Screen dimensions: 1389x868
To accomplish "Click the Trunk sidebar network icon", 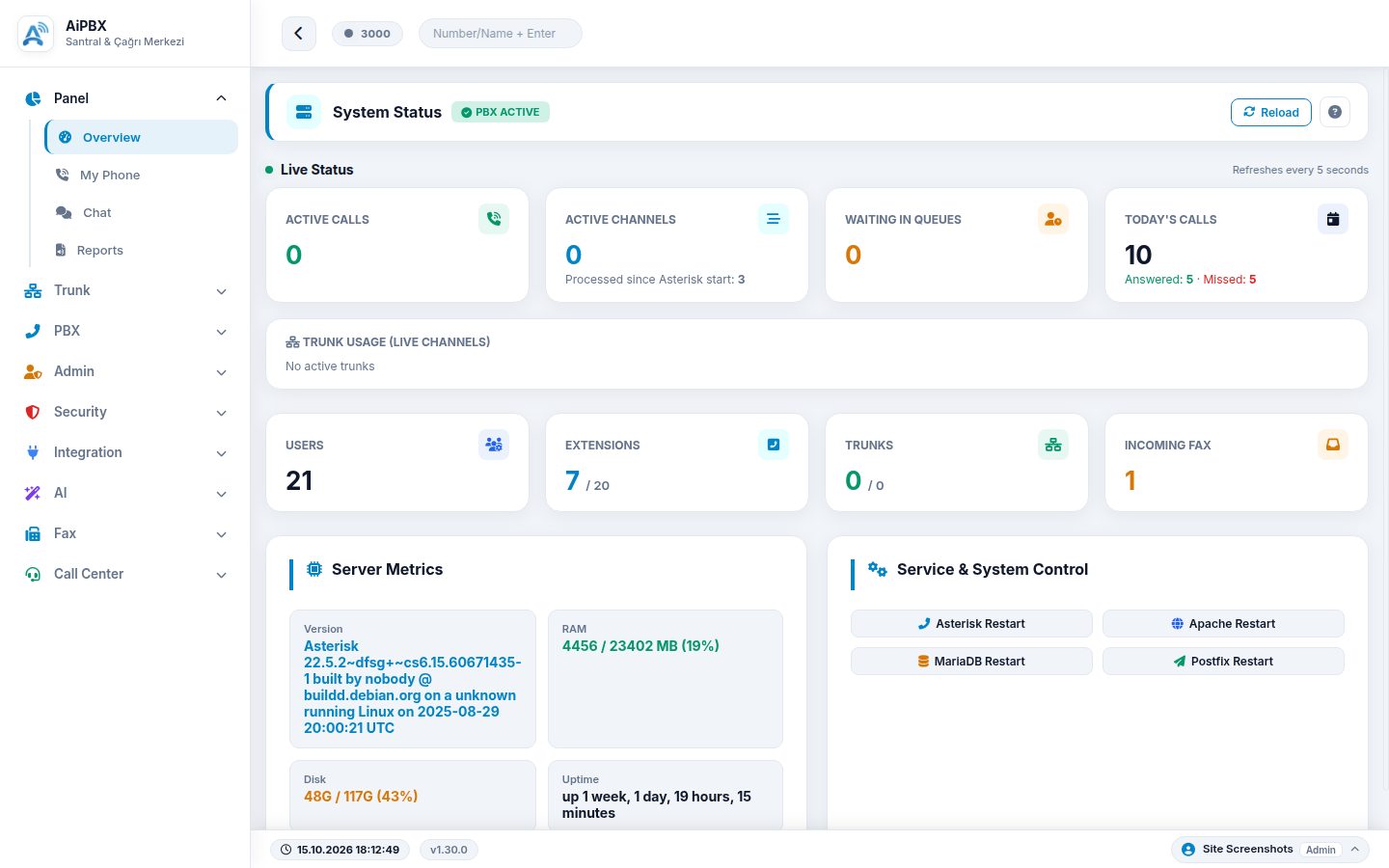I will pyautogui.click(x=33, y=290).
